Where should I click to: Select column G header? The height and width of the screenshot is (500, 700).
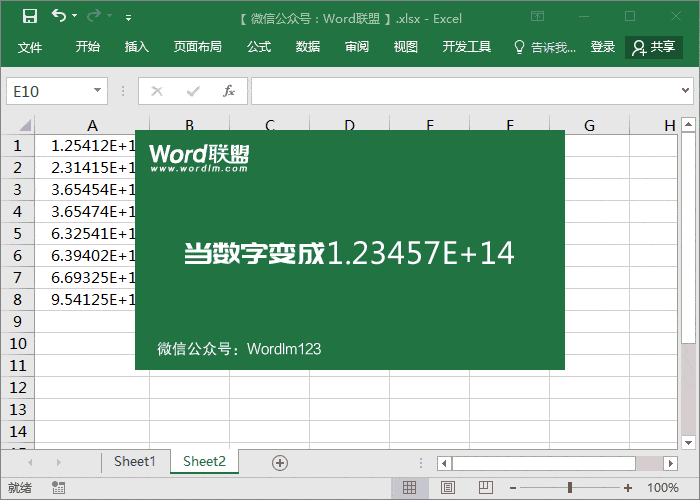coord(589,125)
